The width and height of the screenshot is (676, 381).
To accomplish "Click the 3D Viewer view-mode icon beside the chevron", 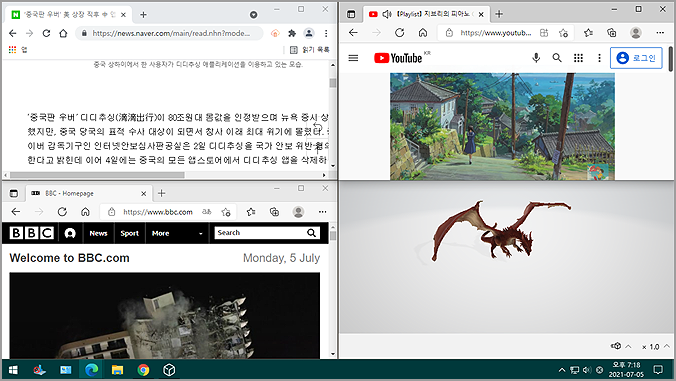I will tap(616, 346).
